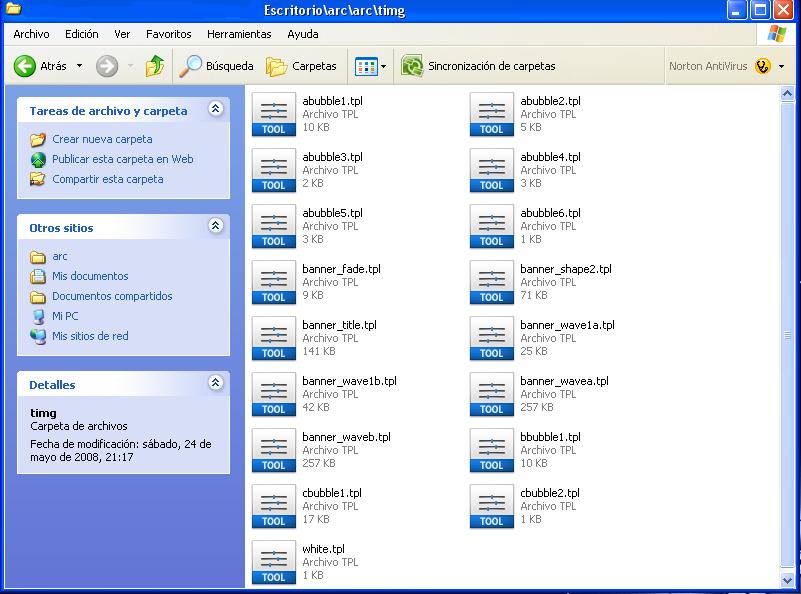Open the views mode dropdown arrow
801x594 pixels.
(384, 67)
